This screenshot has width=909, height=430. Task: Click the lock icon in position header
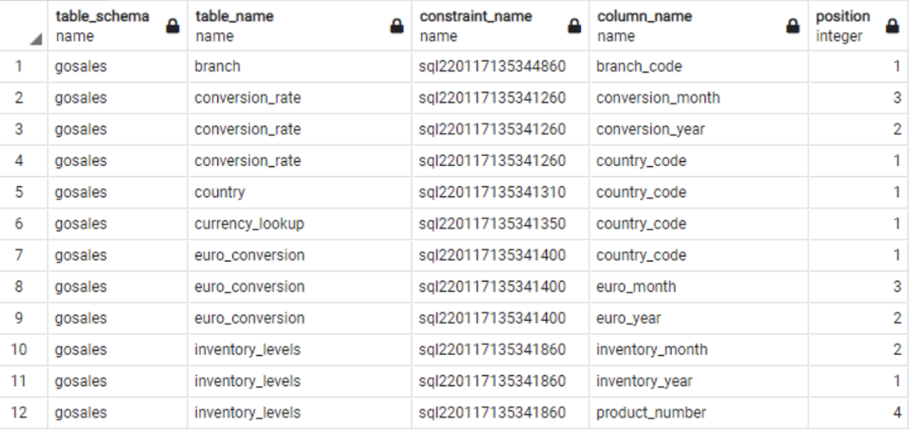click(893, 26)
